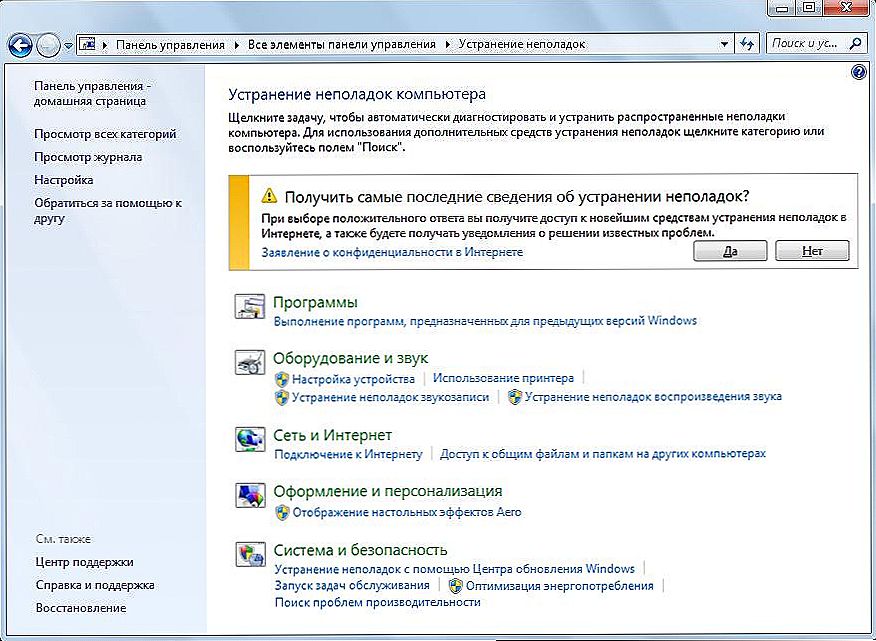Expand the arrow after 'Панель управления' breadcrumb

click(x=236, y=44)
